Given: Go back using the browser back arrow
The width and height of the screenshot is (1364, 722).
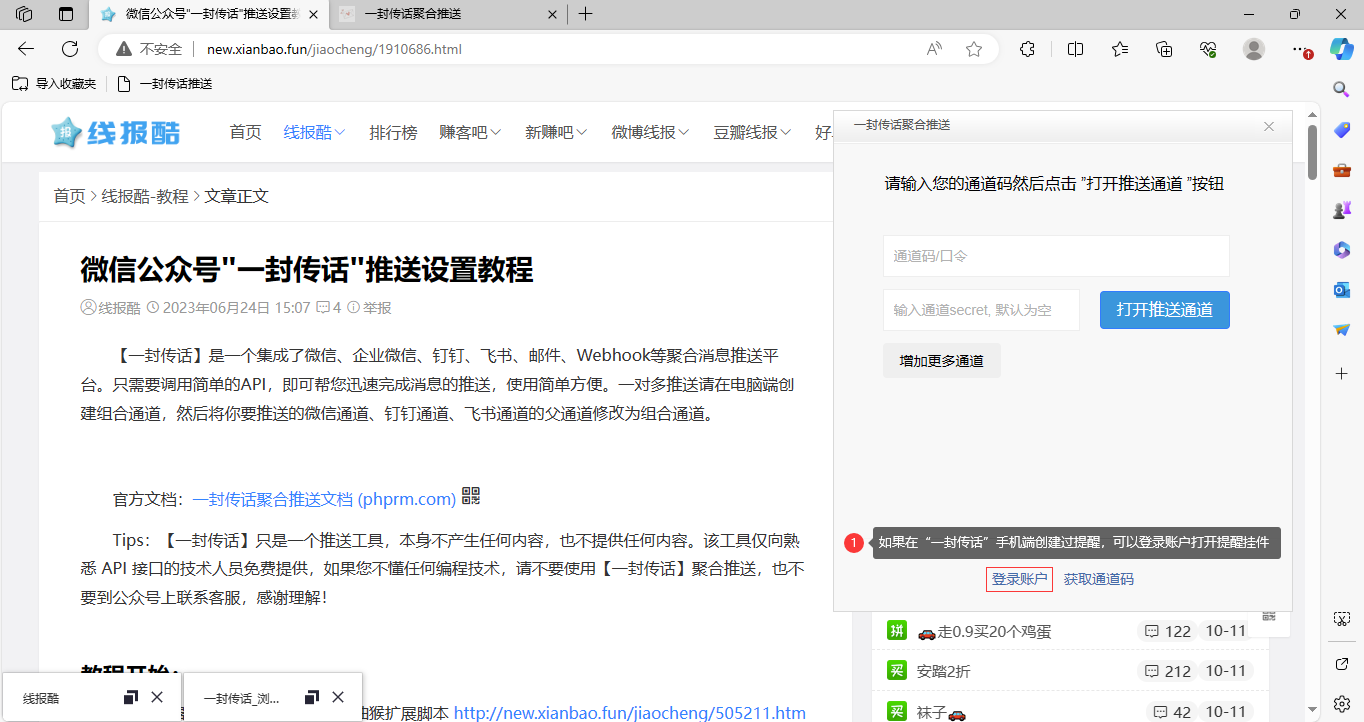Looking at the screenshot, I should tap(26, 49).
